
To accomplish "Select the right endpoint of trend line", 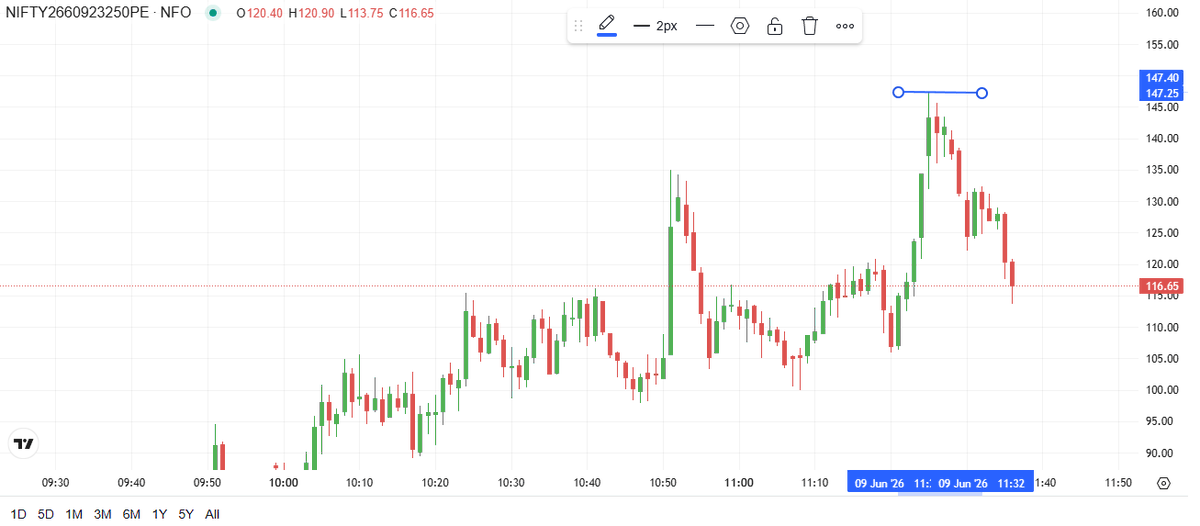I will pyautogui.click(x=982, y=93).
